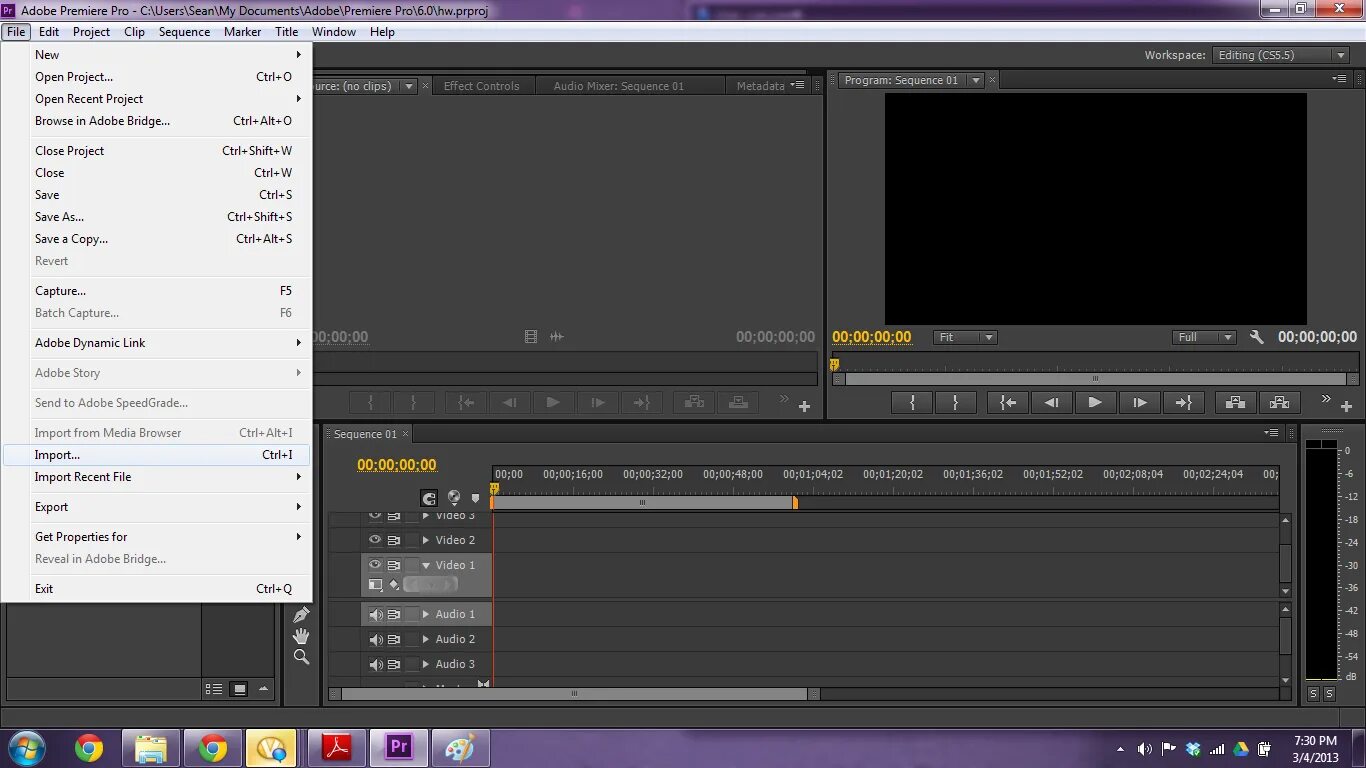1366x768 pixels.
Task: Open the Full playback resolution dropdown
Action: coord(1204,337)
